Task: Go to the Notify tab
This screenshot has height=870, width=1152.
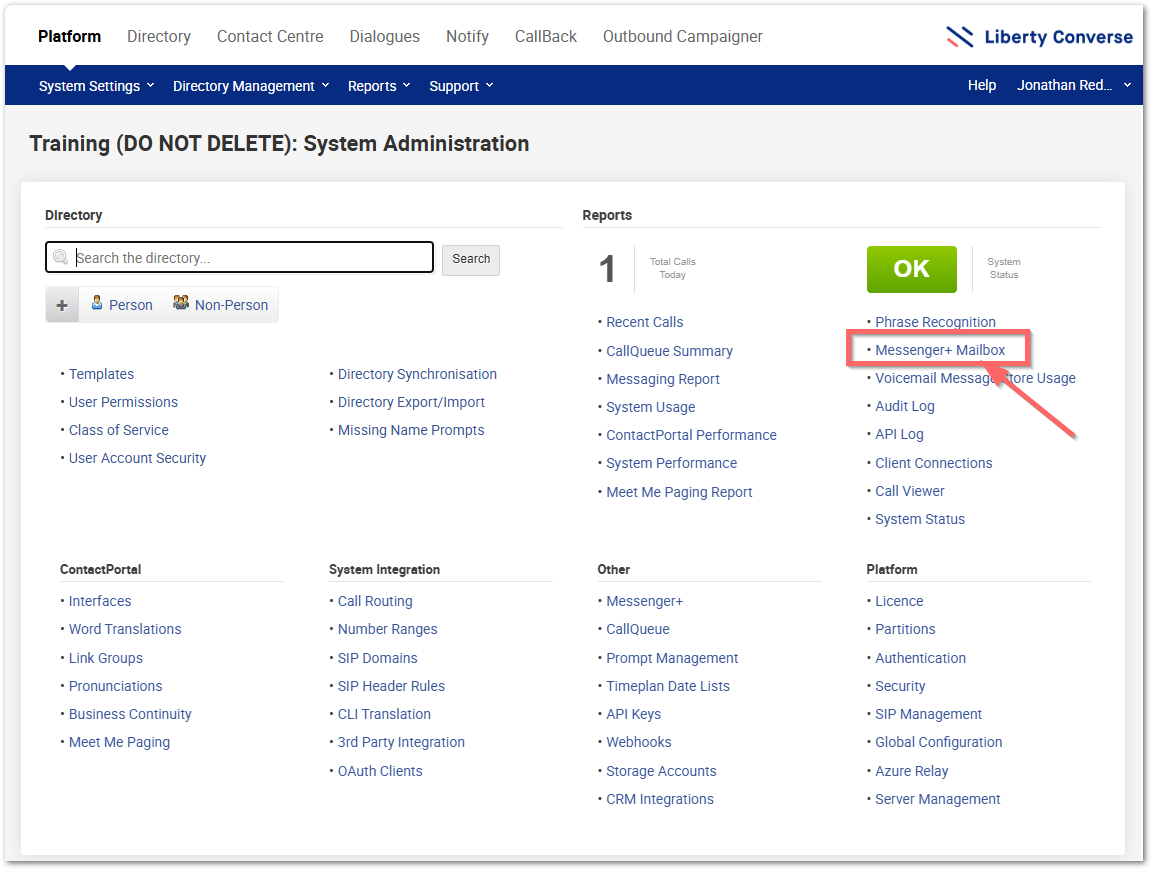Action: coord(467,36)
